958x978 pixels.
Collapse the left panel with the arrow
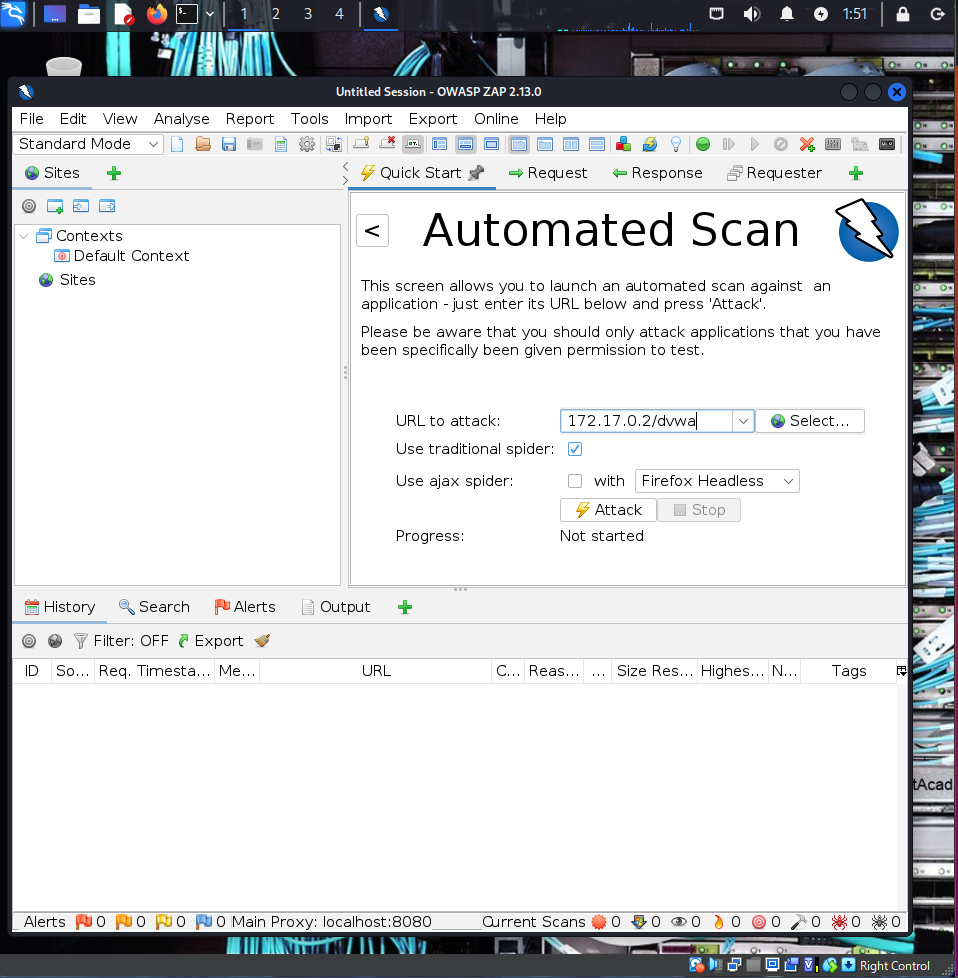click(x=346, y=167)
